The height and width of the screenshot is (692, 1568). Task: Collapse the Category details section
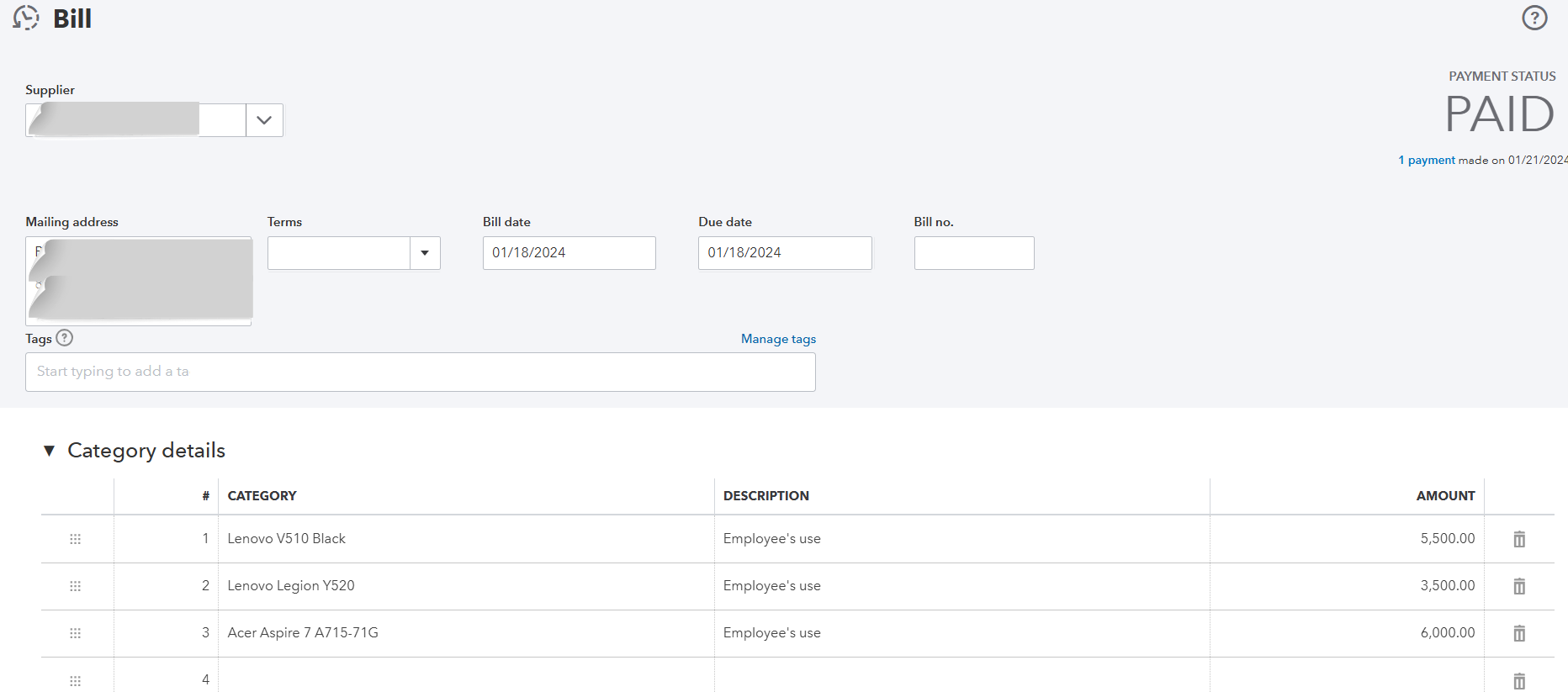tap(50, 451)
